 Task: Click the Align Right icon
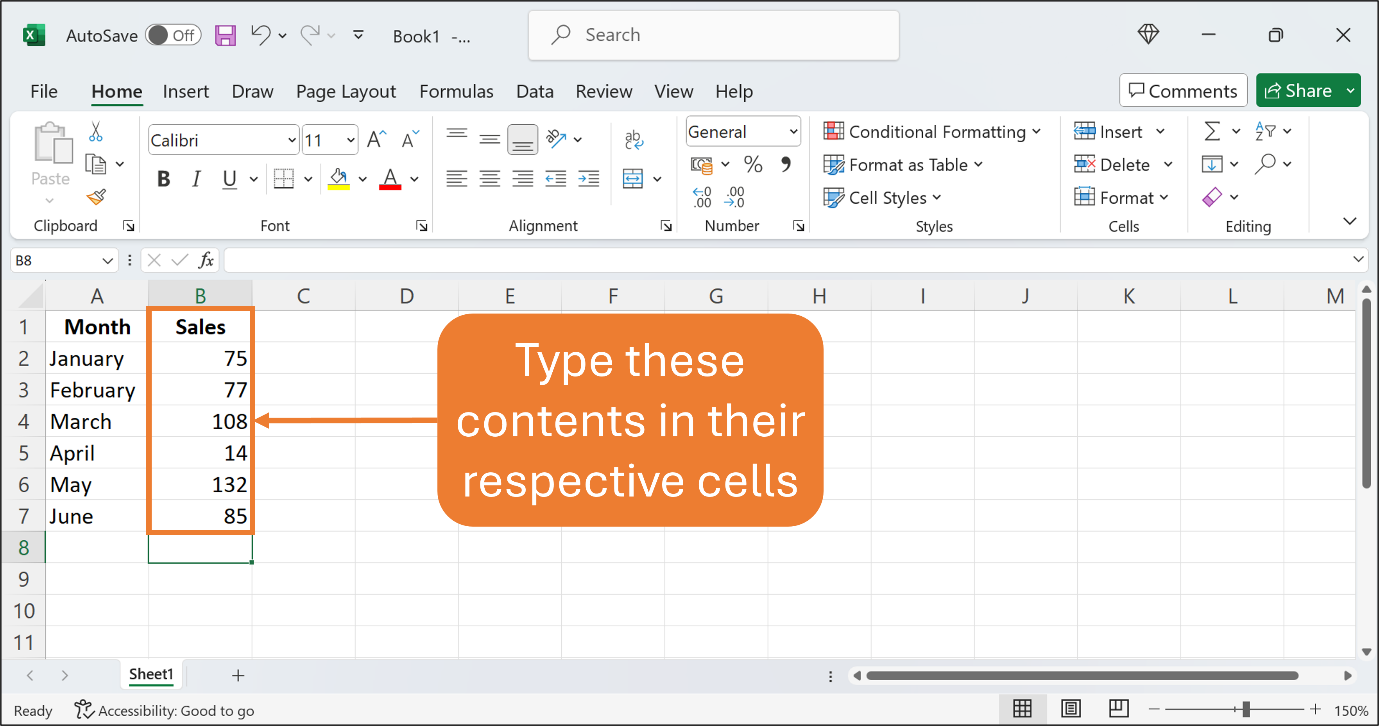click(522, 179)
